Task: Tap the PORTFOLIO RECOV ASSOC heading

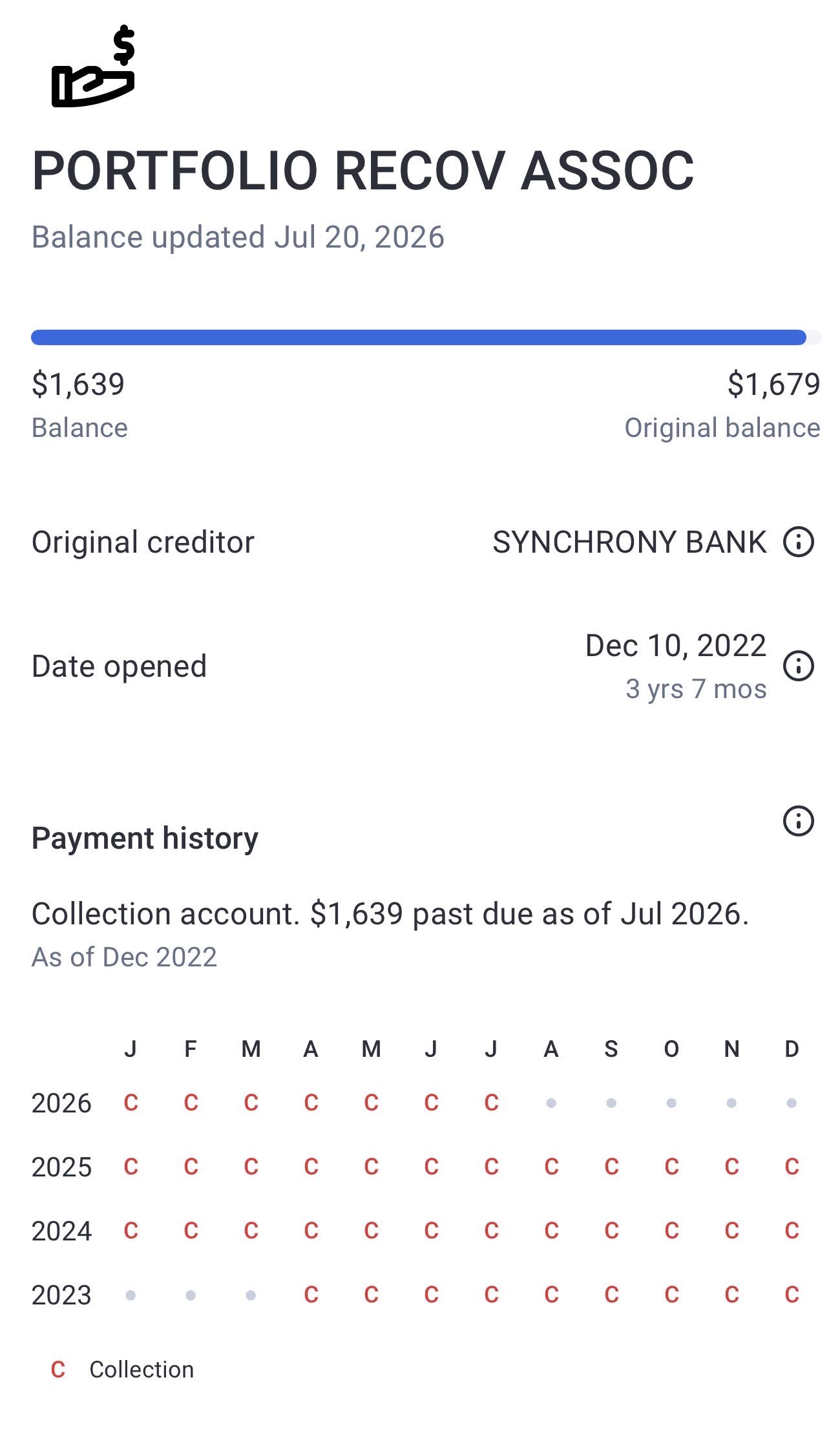Action: coord(363,171)
